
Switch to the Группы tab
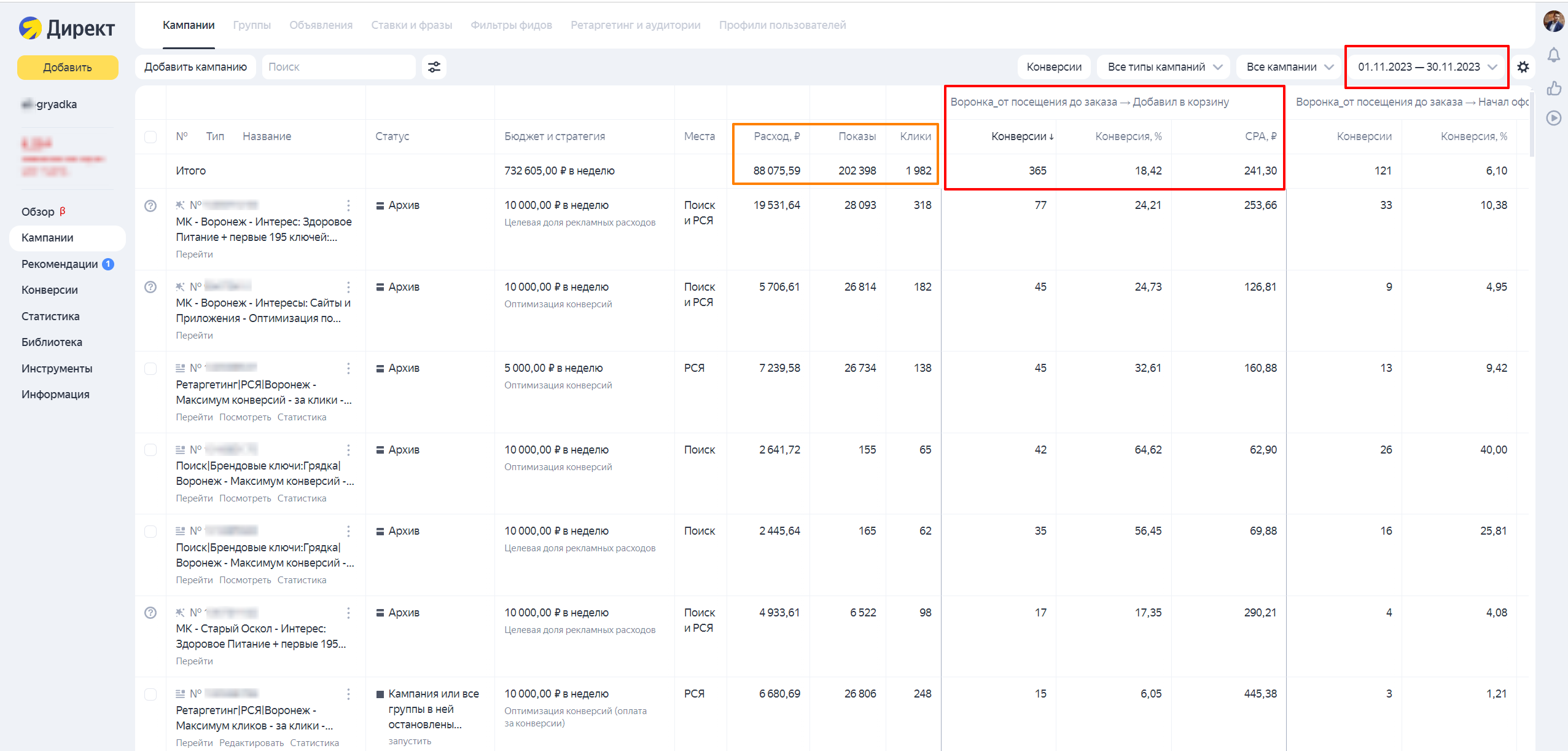(252, 25)
